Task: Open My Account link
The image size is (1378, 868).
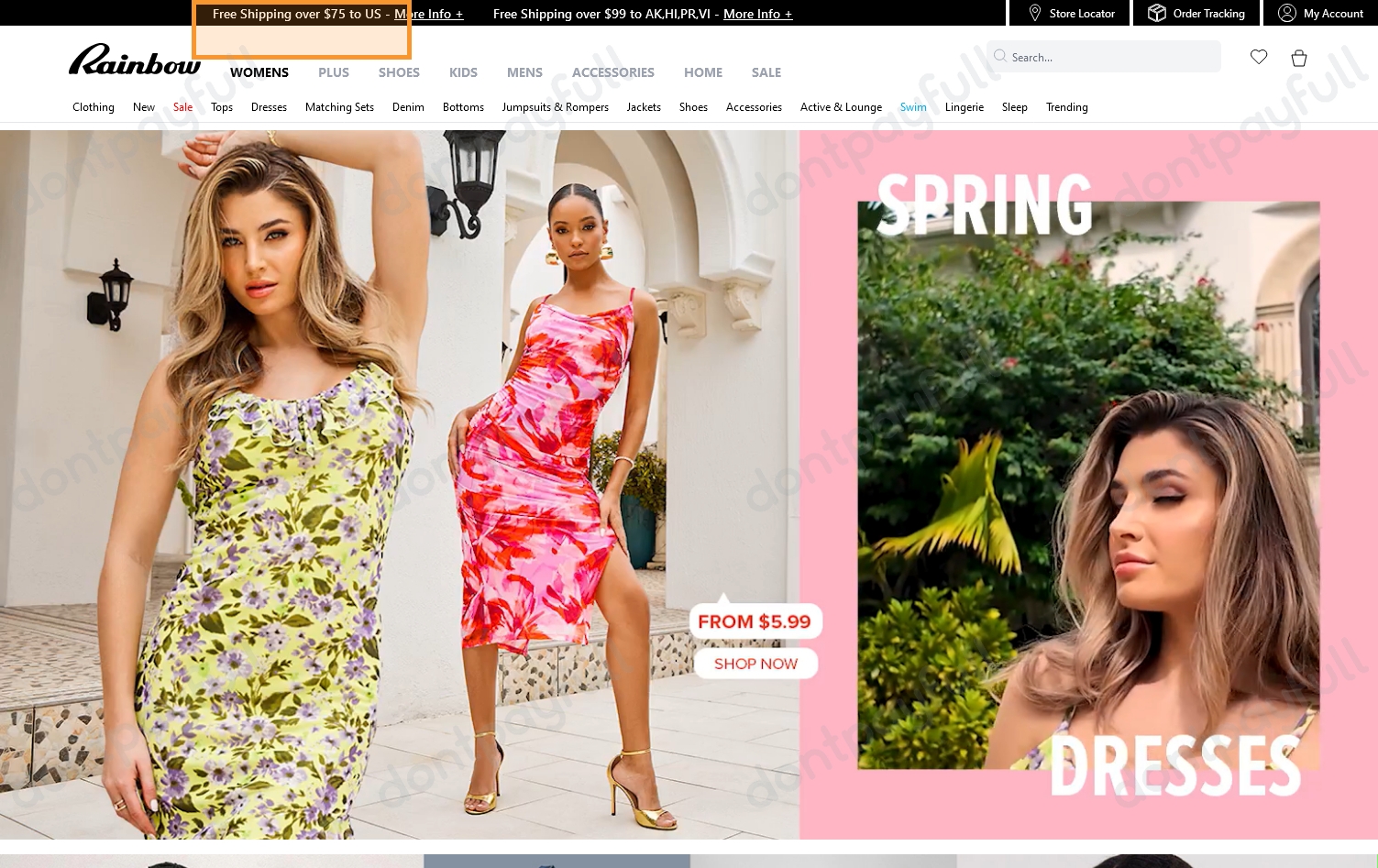Action: point(1333,14)
